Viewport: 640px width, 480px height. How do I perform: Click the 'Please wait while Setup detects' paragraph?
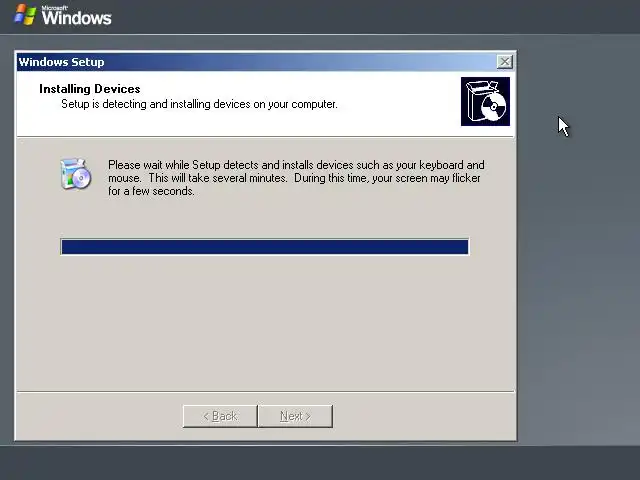[296, 178]
